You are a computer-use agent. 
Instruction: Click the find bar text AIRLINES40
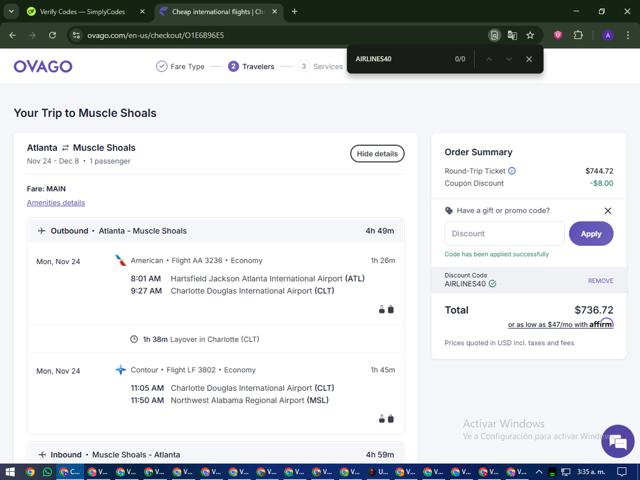point(373,59)
